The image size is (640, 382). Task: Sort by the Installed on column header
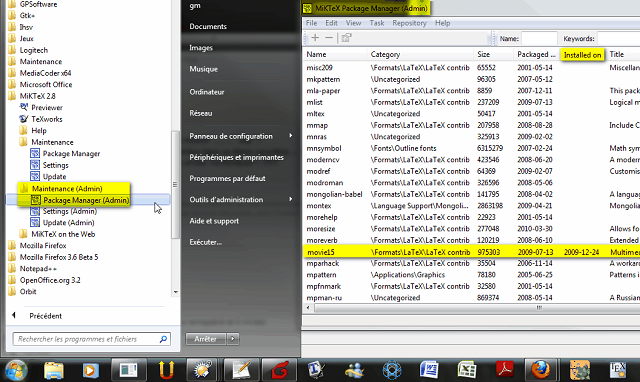tap(582, 55)
